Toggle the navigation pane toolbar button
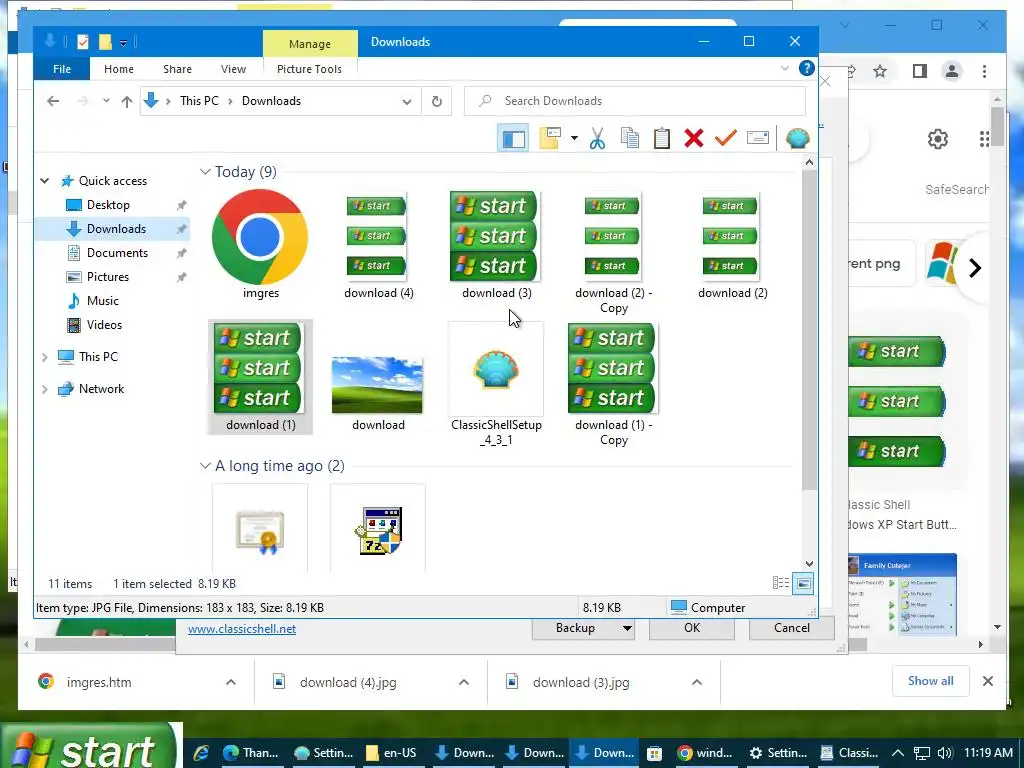1024x768 pixels. point(513,138)
